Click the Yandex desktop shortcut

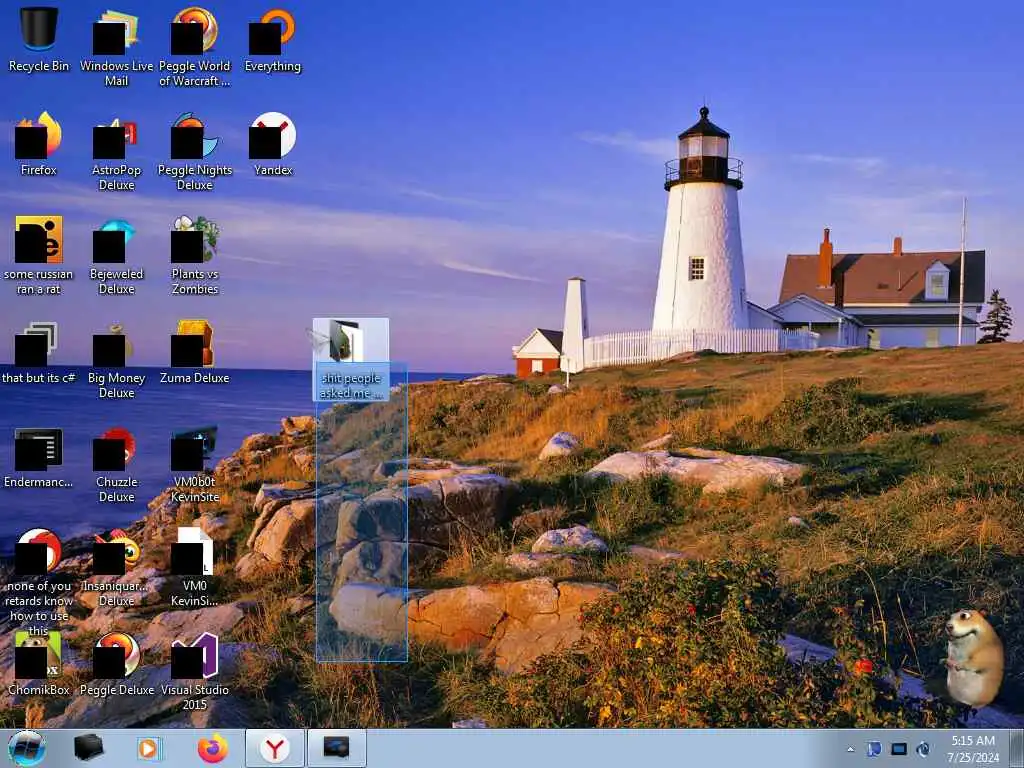point(272,144)
